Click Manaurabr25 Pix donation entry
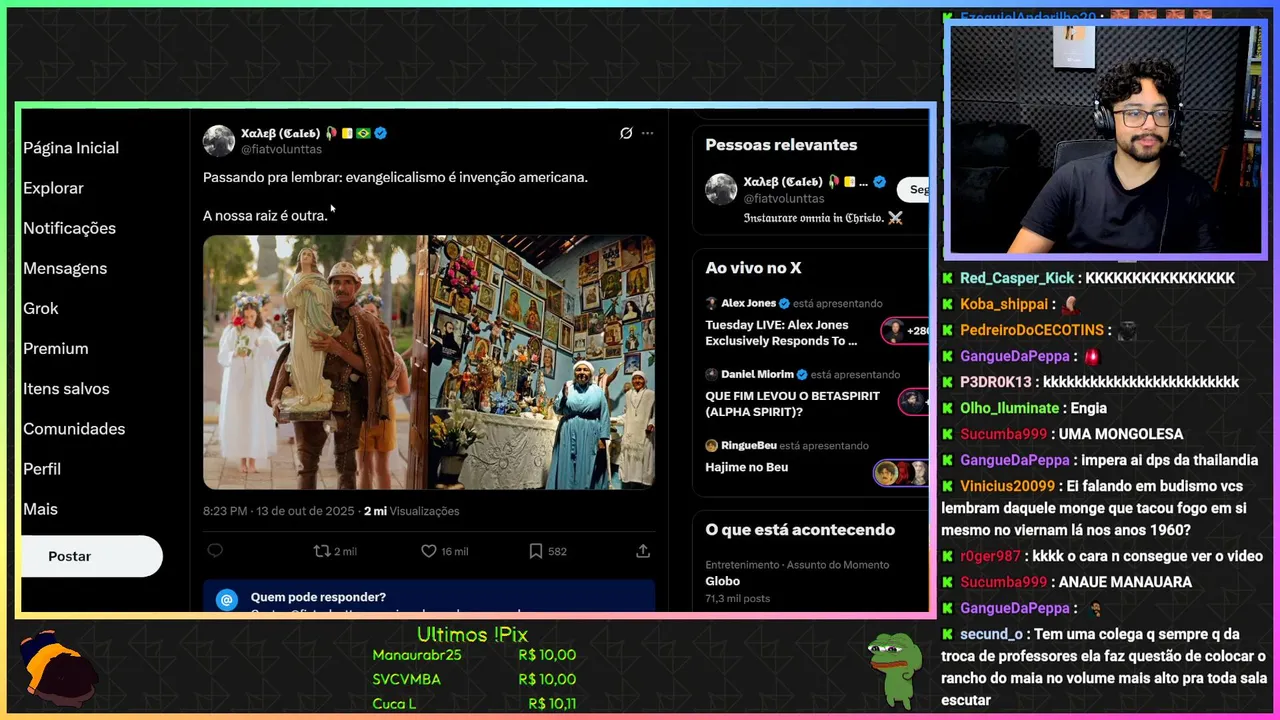 coord(474,655)
